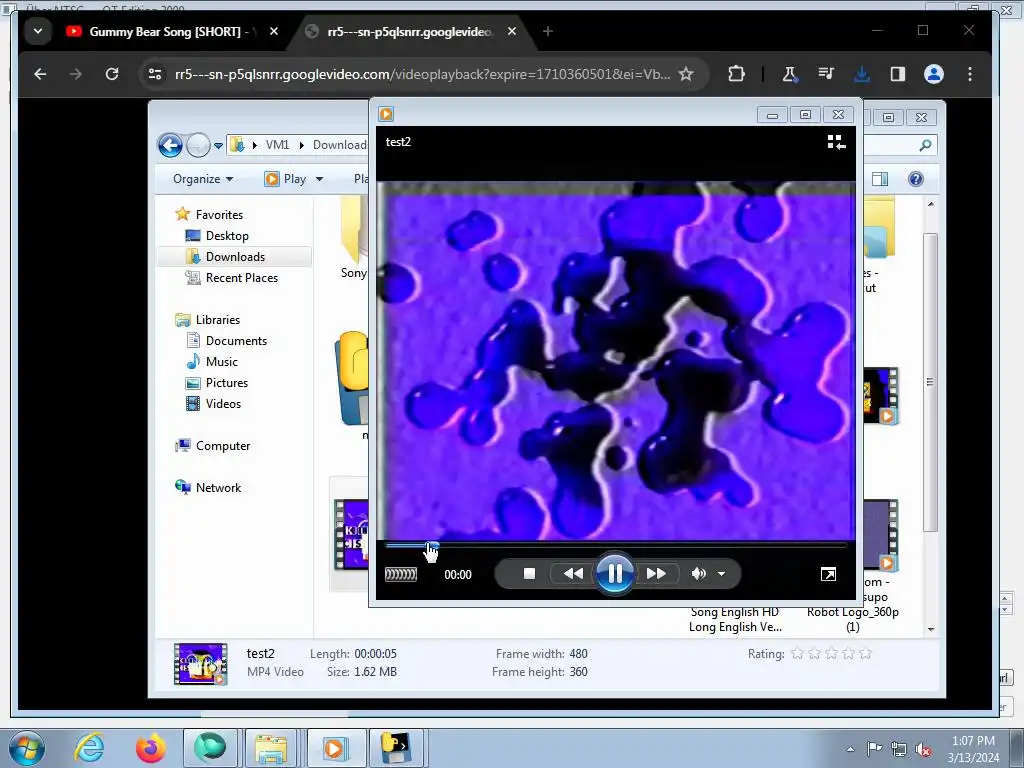Toggle the Explorer preview pane

(880, 179)
